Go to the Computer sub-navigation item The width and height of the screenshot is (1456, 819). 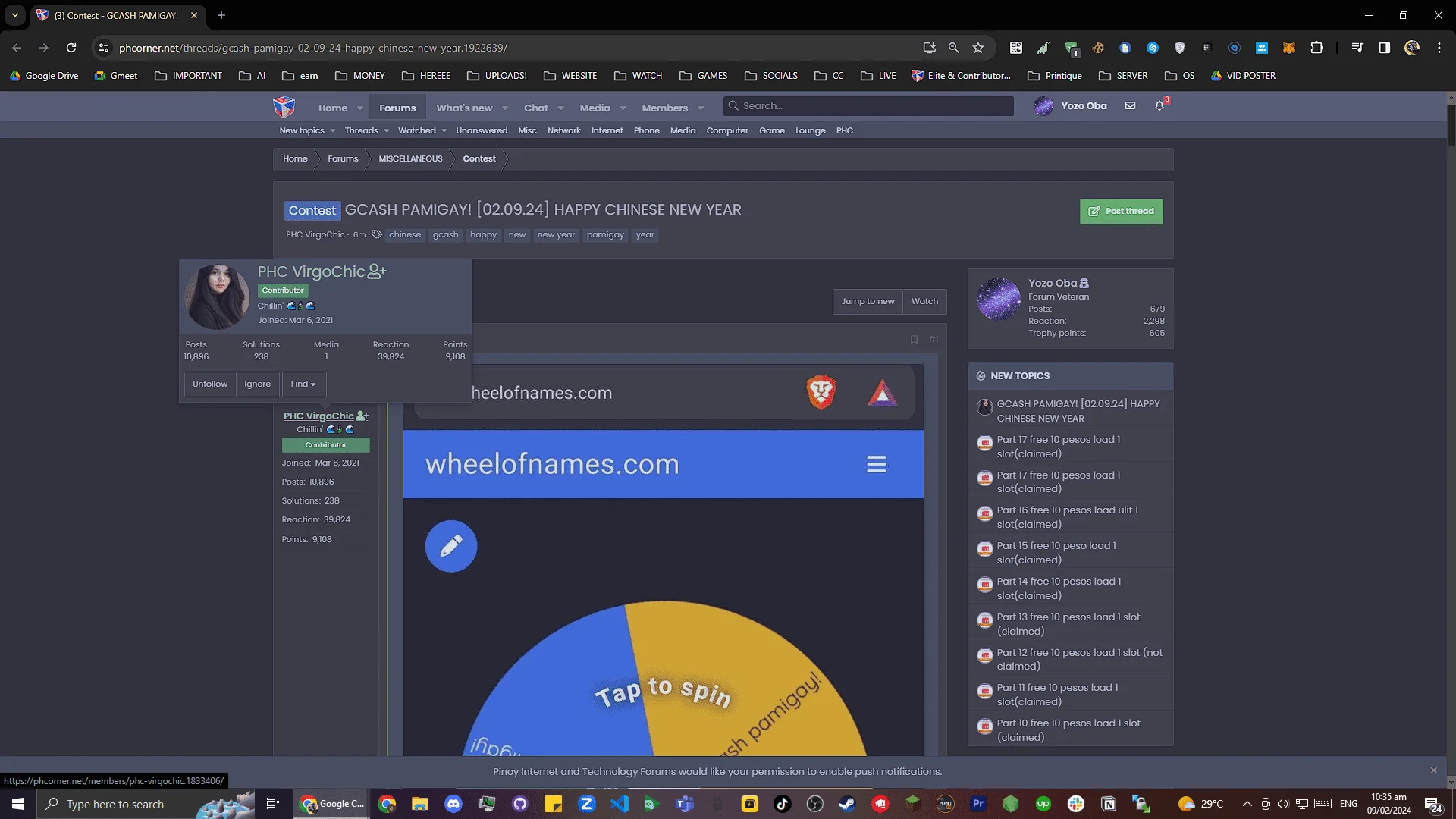tap(727, 130)
